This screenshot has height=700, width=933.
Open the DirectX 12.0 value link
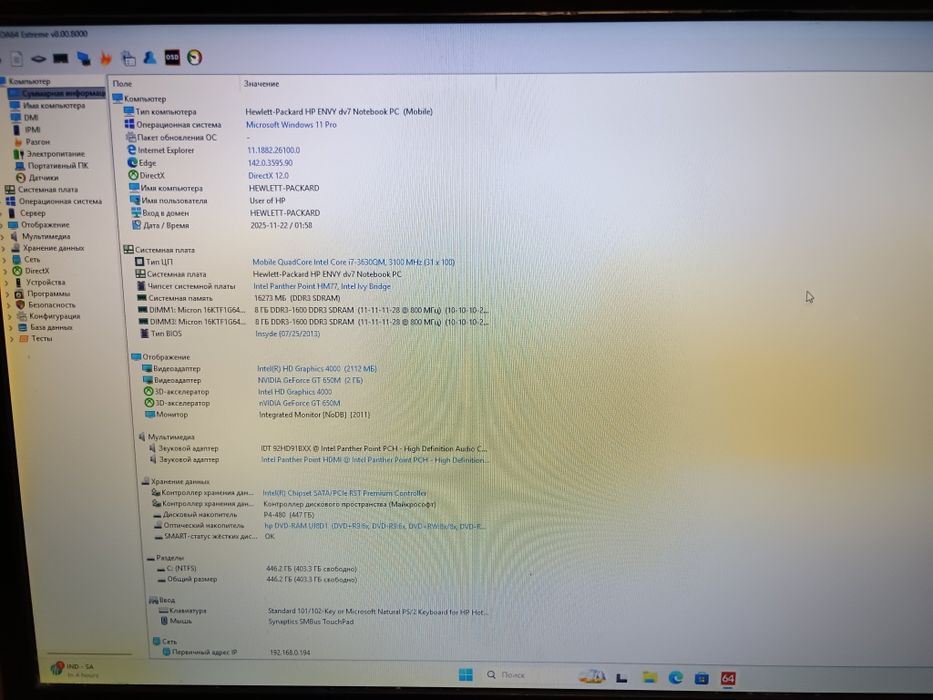click(x=268, y=176)
